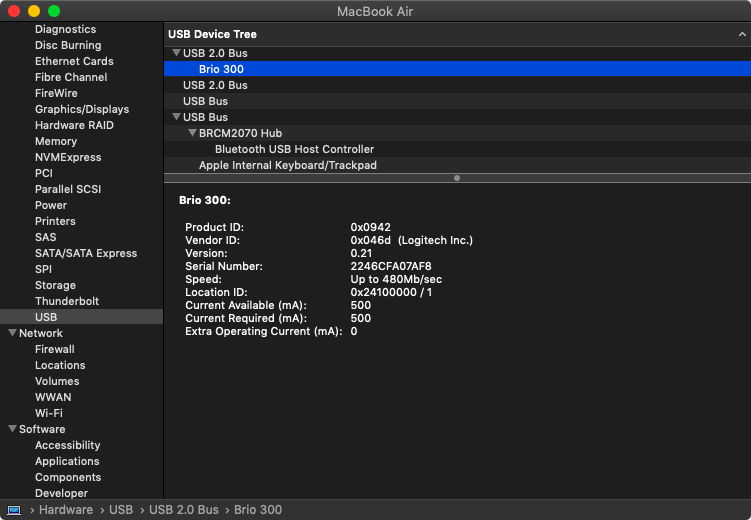The image size is (751, 520).
Task: Click Hardware in the bottom path bar
Action: (x=66, y=510)
